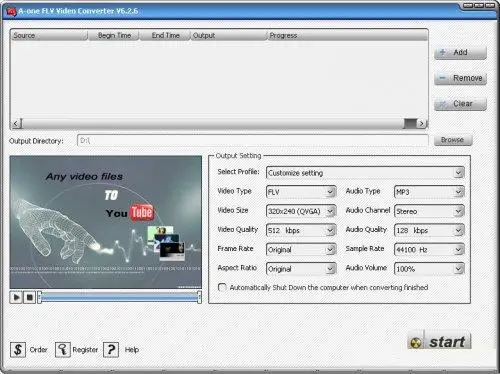The image size is (500, 374).
Task: Click the preview seek slider bar
Action: [119, 297]
